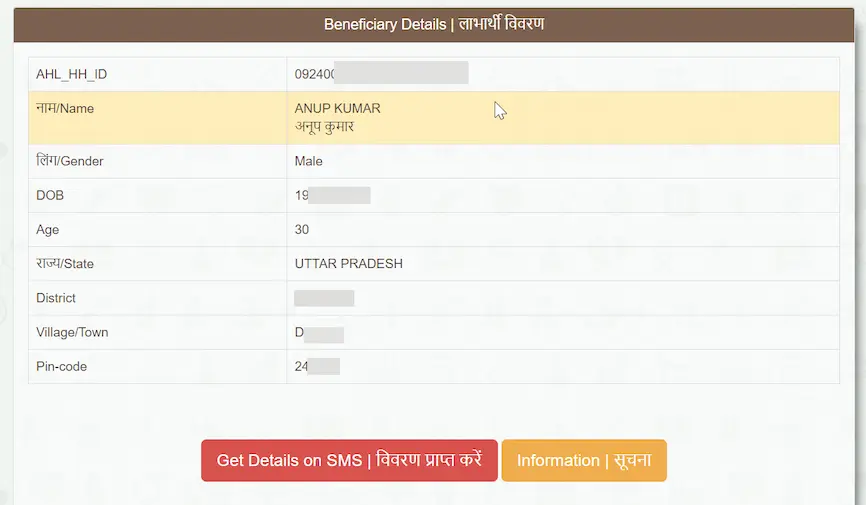Select the age value 30
This screenshot has height=505, width=866.
[x=302, y=229]
